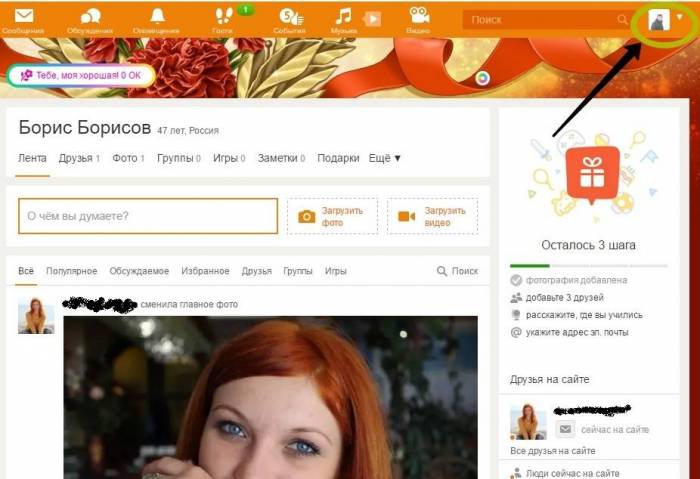Image resolution: width=700 pixels, height=479 pixels.
Task: Open the Messages envelope icon
Action: click(x=24, y=16)
